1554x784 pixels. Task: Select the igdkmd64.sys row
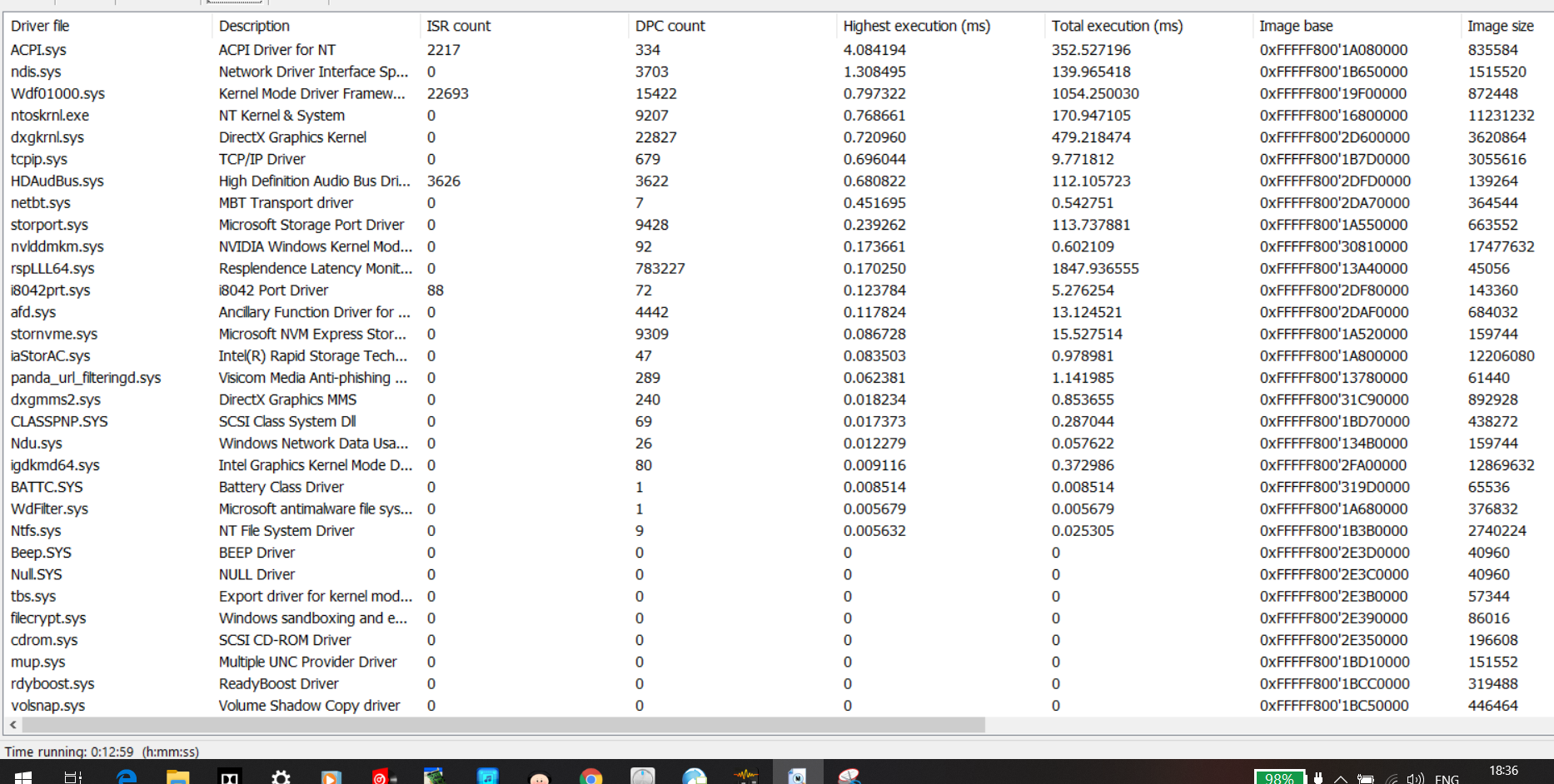click(779, 464)
